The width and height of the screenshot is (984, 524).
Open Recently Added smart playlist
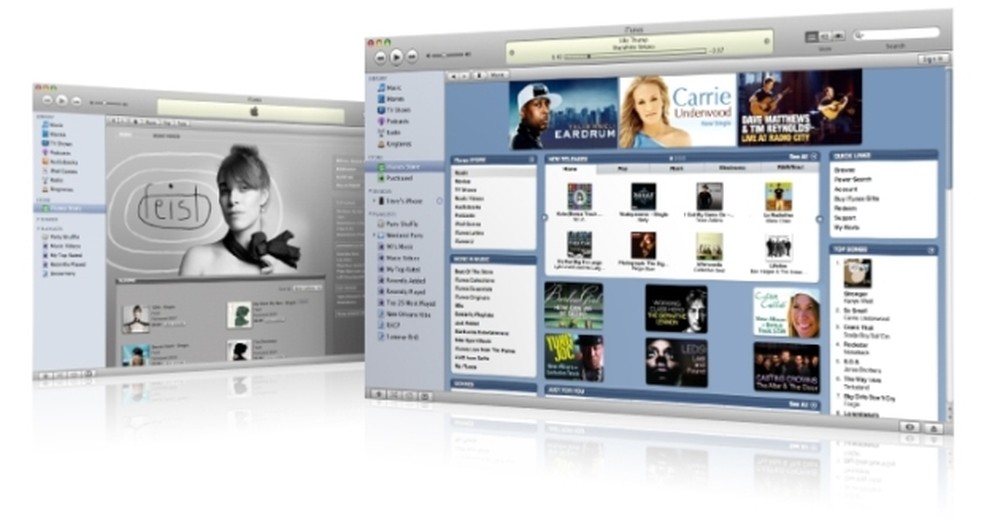point(402,281)
